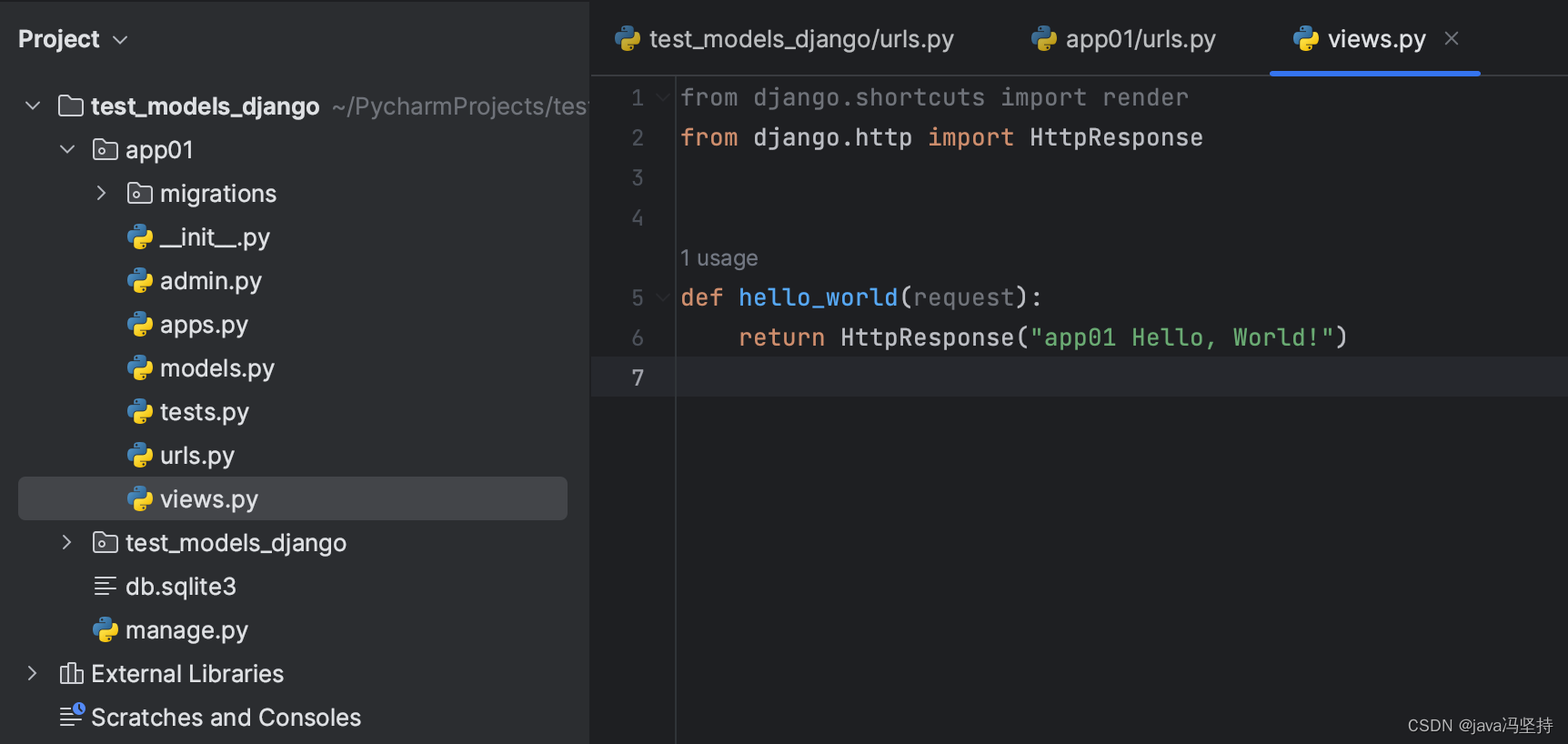Expand External Libraries node

tap(33, 674)
